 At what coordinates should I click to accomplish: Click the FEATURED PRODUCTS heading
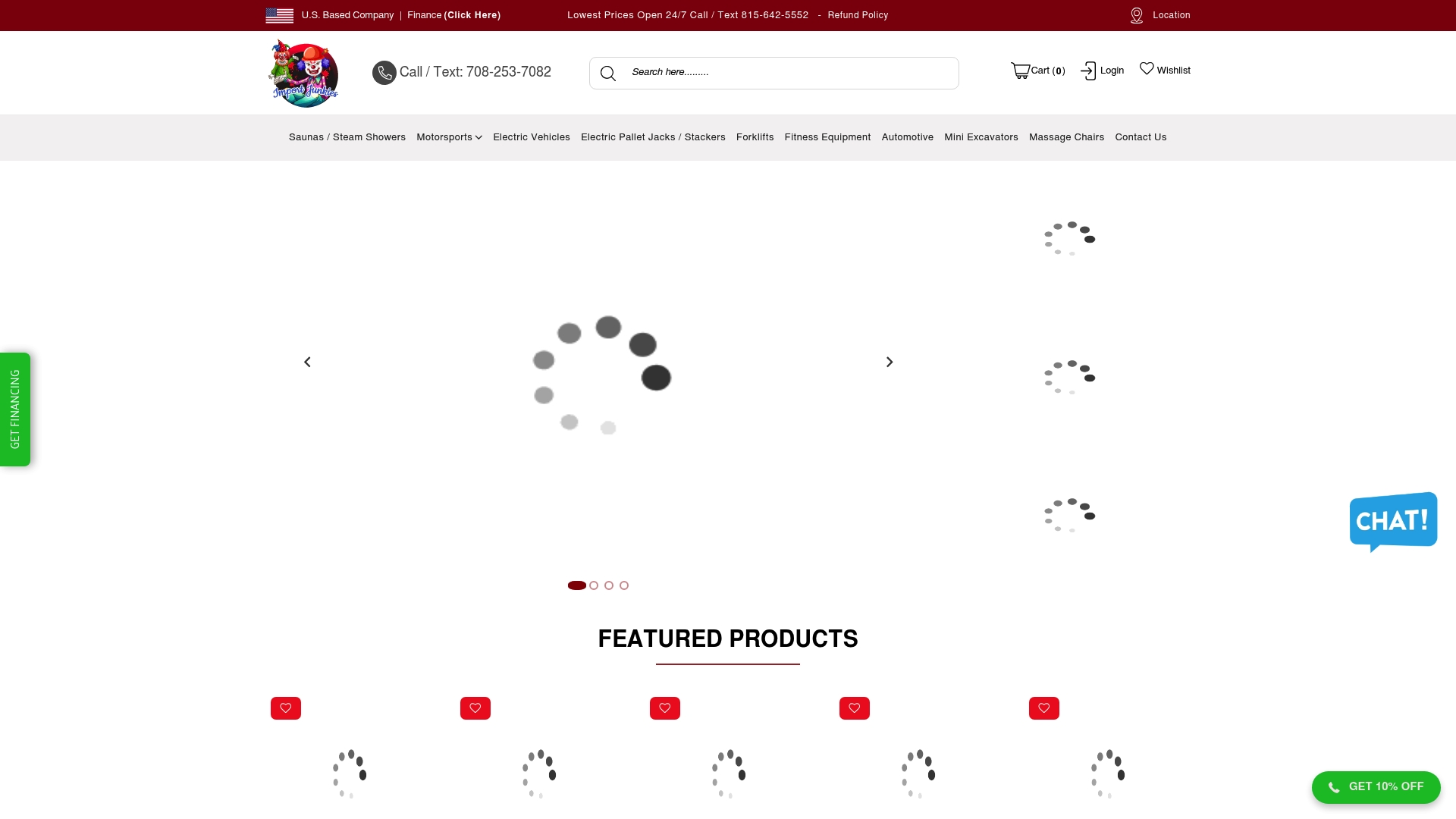(x=728, y=639)
